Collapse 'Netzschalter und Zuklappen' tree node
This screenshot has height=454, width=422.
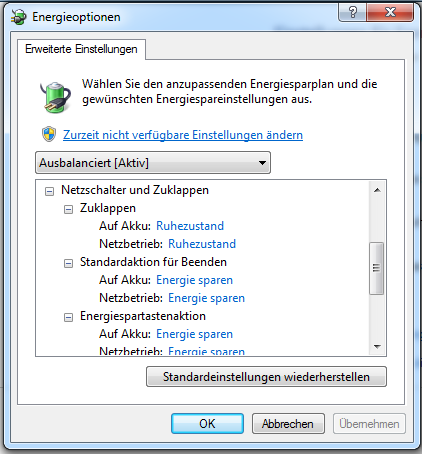pyautogui.click(x=49, y=191)
